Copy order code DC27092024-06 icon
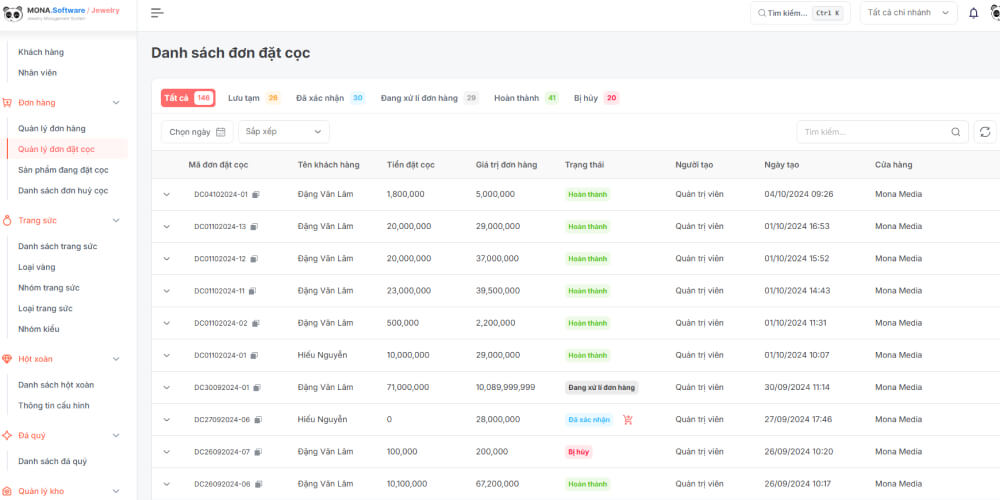 coord(258,420)
